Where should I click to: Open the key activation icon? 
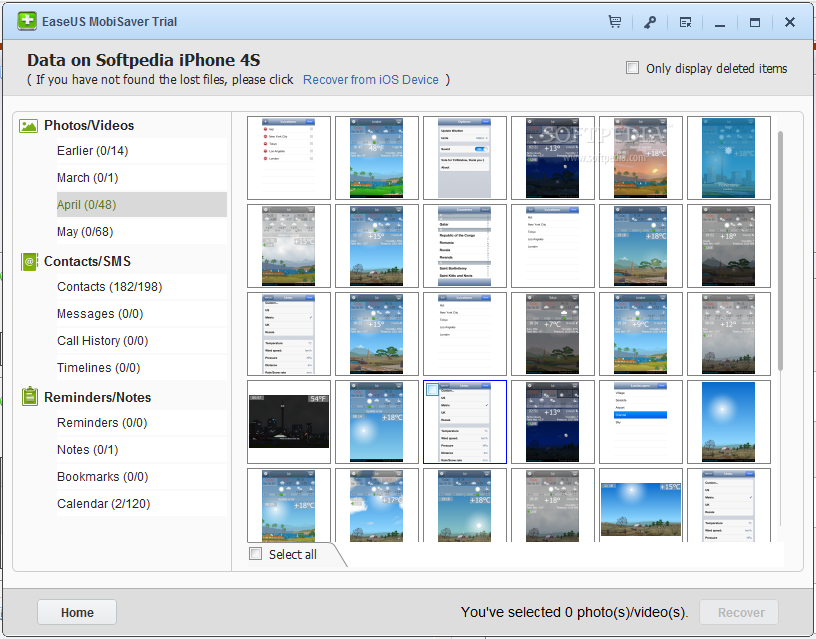650,22
